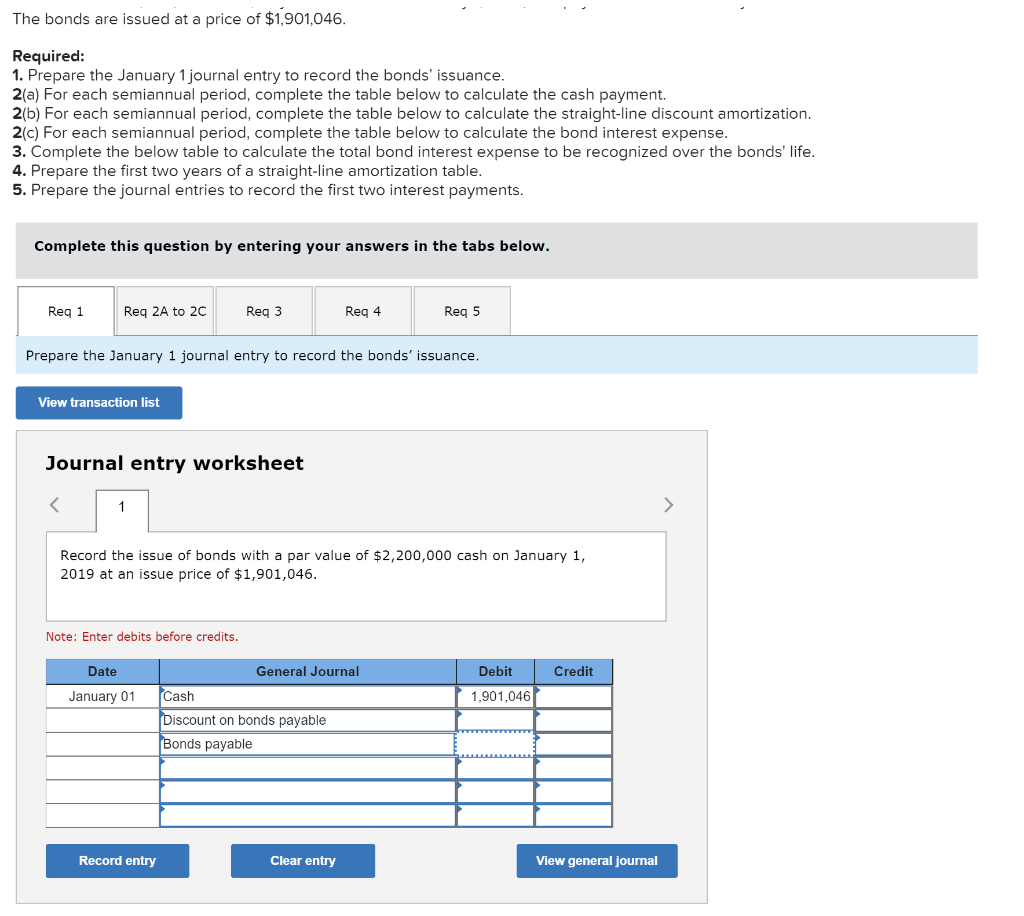The image size is (1024, 916).
Task: Open View general journal
Action: 597,861
